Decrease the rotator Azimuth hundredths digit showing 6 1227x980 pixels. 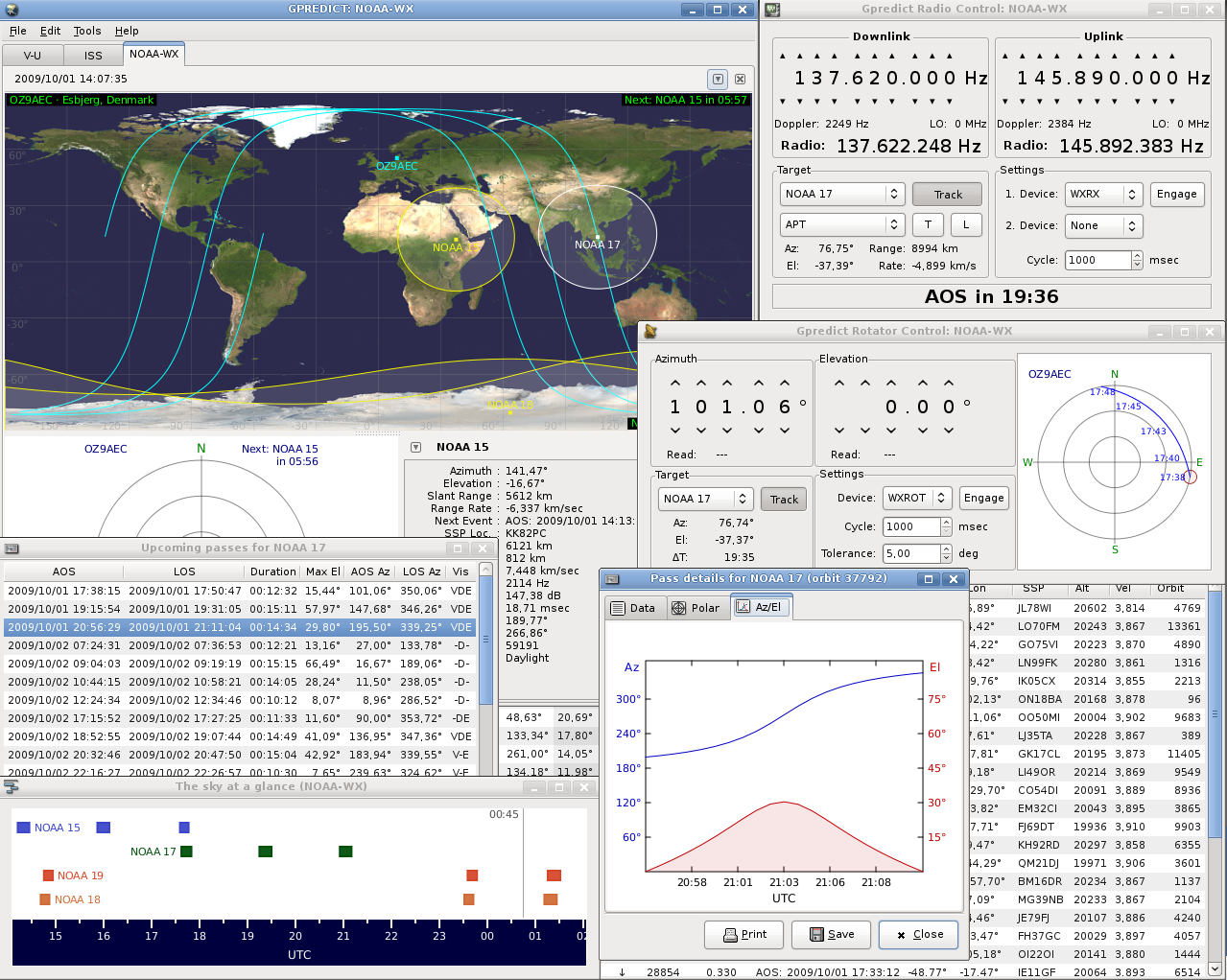click(x=785, y=431)
